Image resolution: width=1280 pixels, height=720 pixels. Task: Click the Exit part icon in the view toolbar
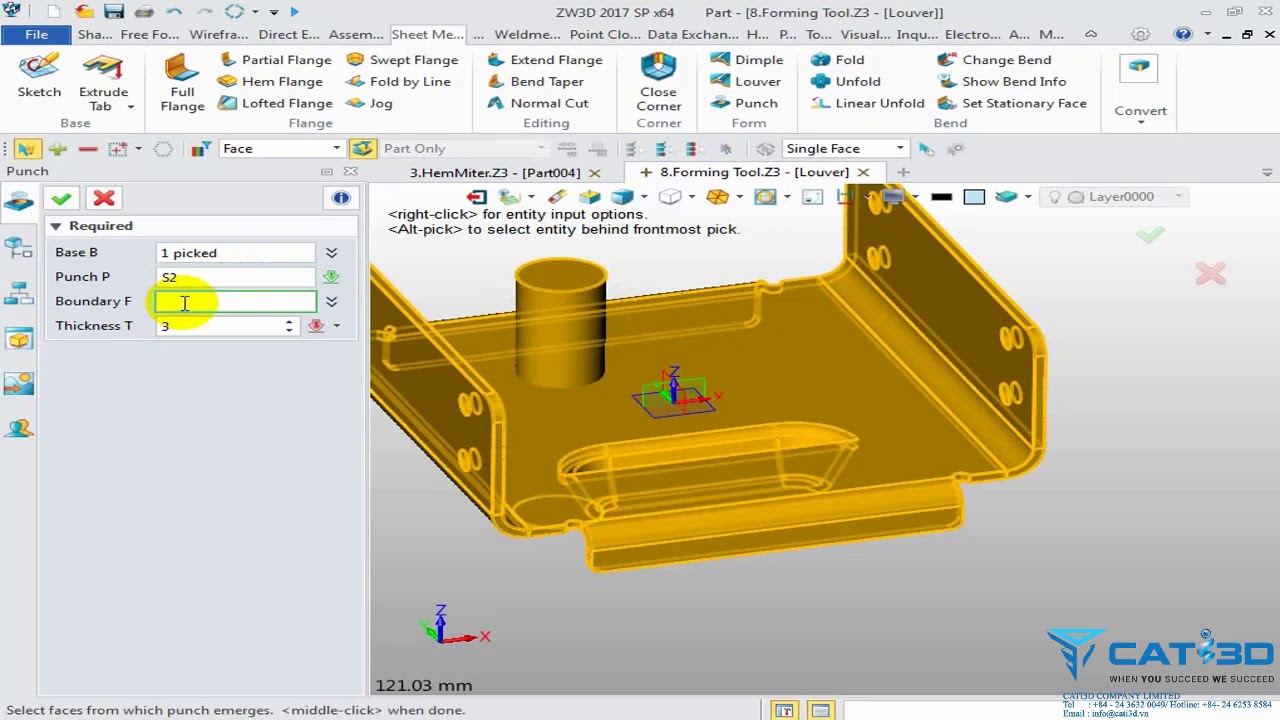pos(476,197)
